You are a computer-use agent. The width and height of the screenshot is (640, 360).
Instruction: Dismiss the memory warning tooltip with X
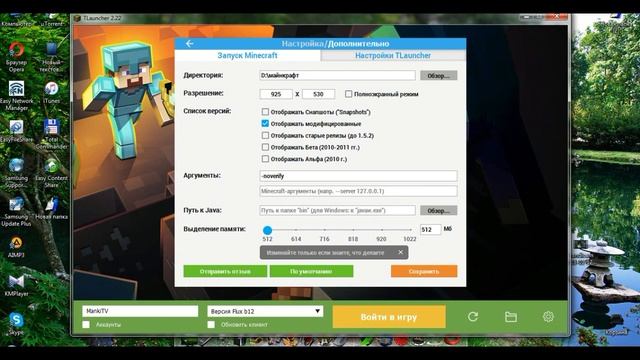[x=401, y=252]
